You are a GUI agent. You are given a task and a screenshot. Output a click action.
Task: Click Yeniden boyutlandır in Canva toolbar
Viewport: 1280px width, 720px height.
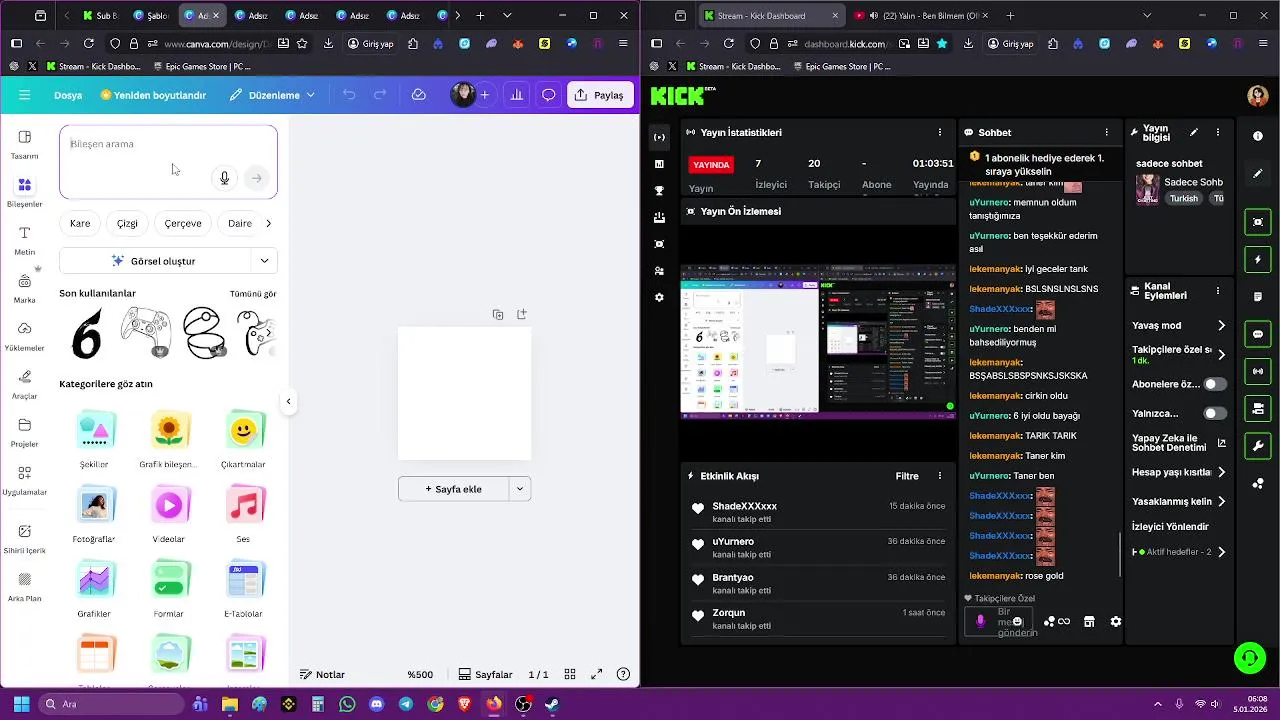coord(153,95)
